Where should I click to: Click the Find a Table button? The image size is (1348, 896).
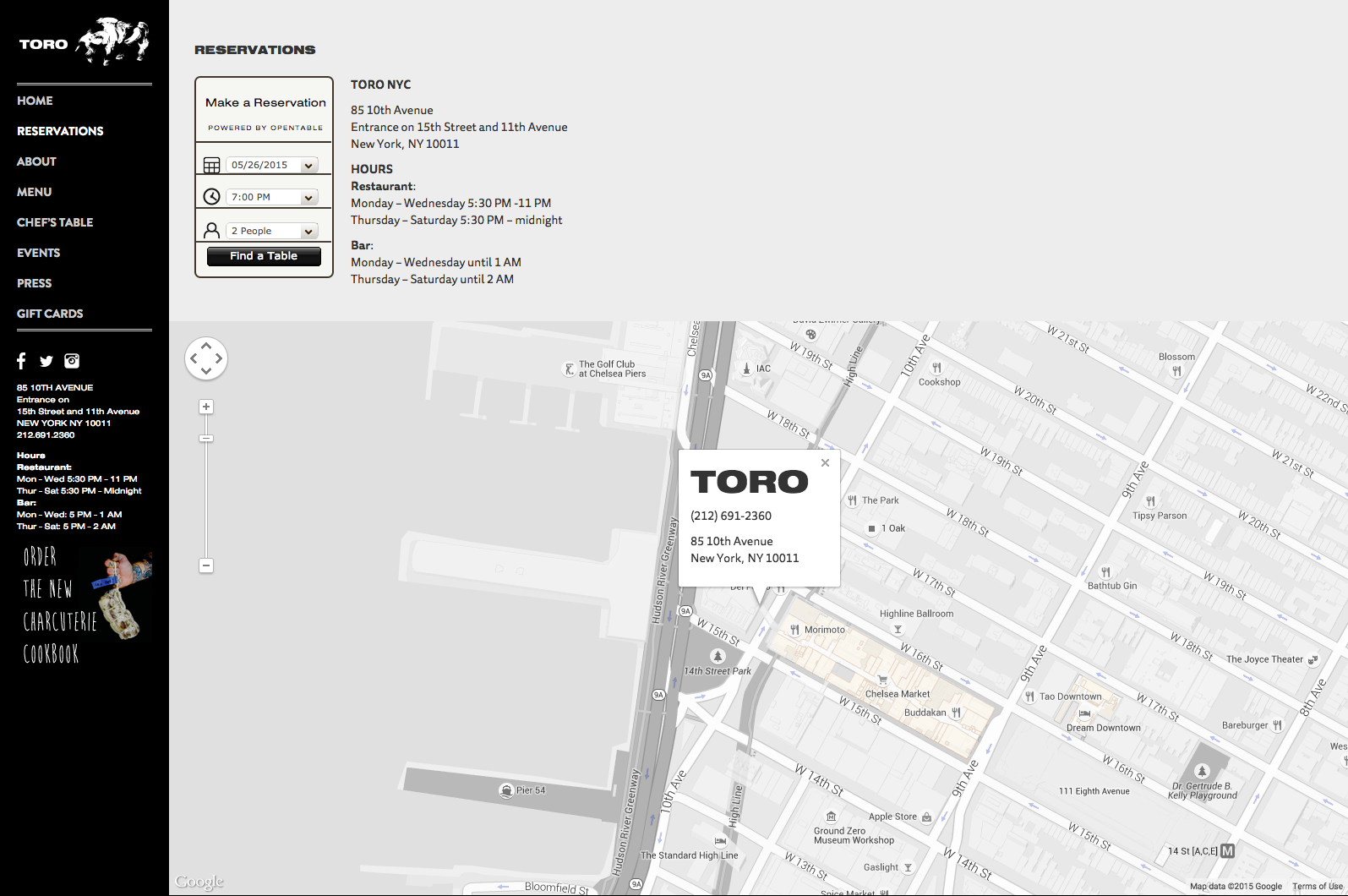pos(264,256)
